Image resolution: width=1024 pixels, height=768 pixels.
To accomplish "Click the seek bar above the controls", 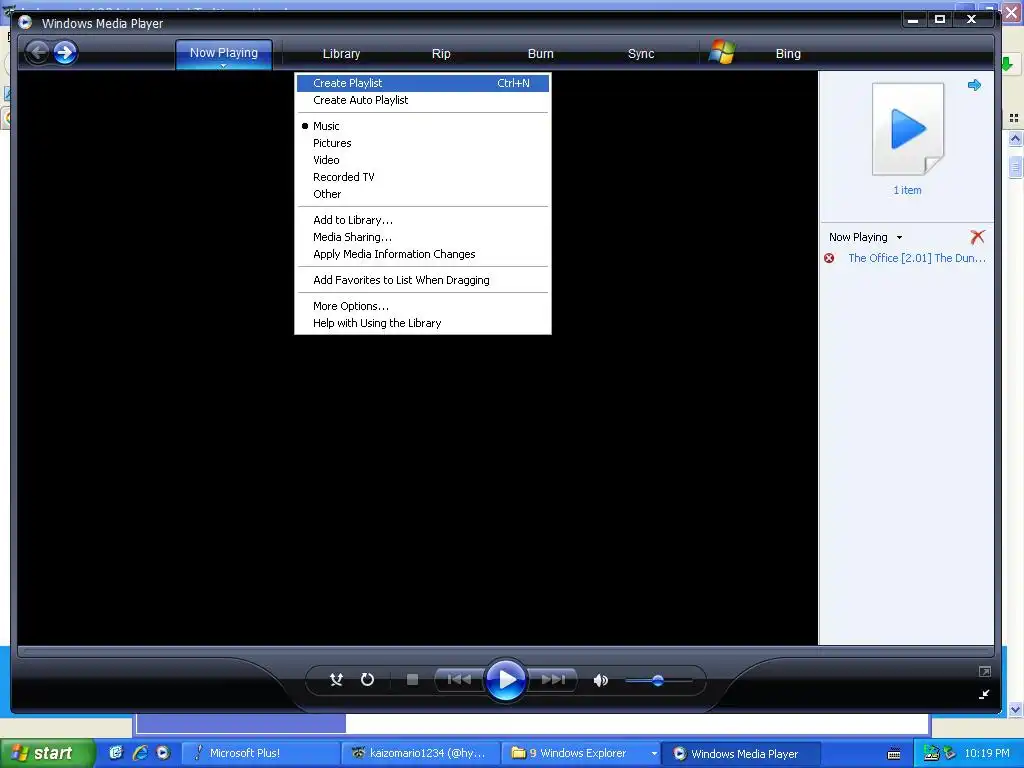I will [x=506, y=650].
